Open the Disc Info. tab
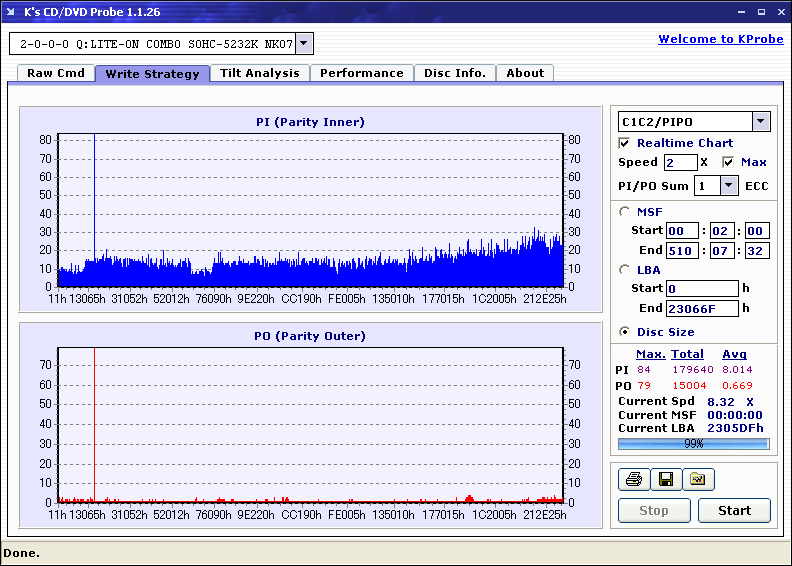792x566 pixels. click(x=454, y=73)
